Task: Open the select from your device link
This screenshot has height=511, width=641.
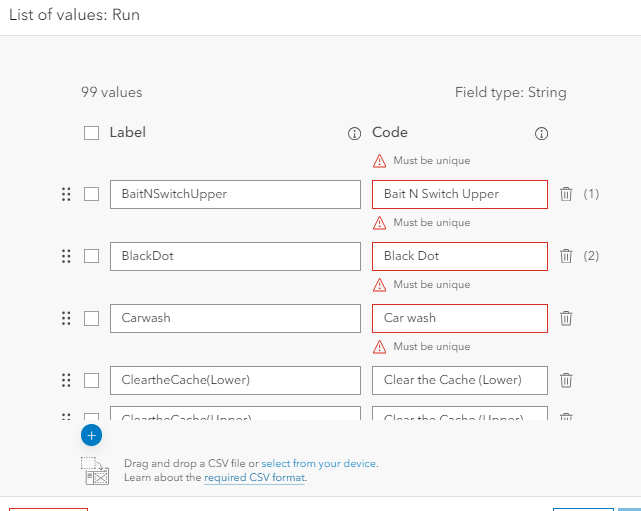Action: pos(319,464)
